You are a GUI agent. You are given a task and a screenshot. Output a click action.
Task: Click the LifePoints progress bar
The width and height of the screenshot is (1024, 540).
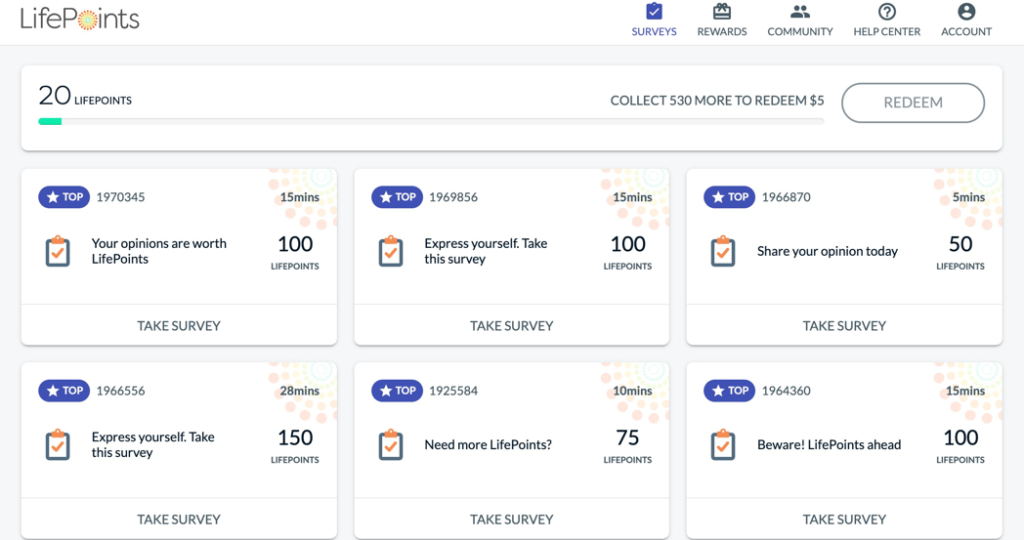[x=430, y=122]
